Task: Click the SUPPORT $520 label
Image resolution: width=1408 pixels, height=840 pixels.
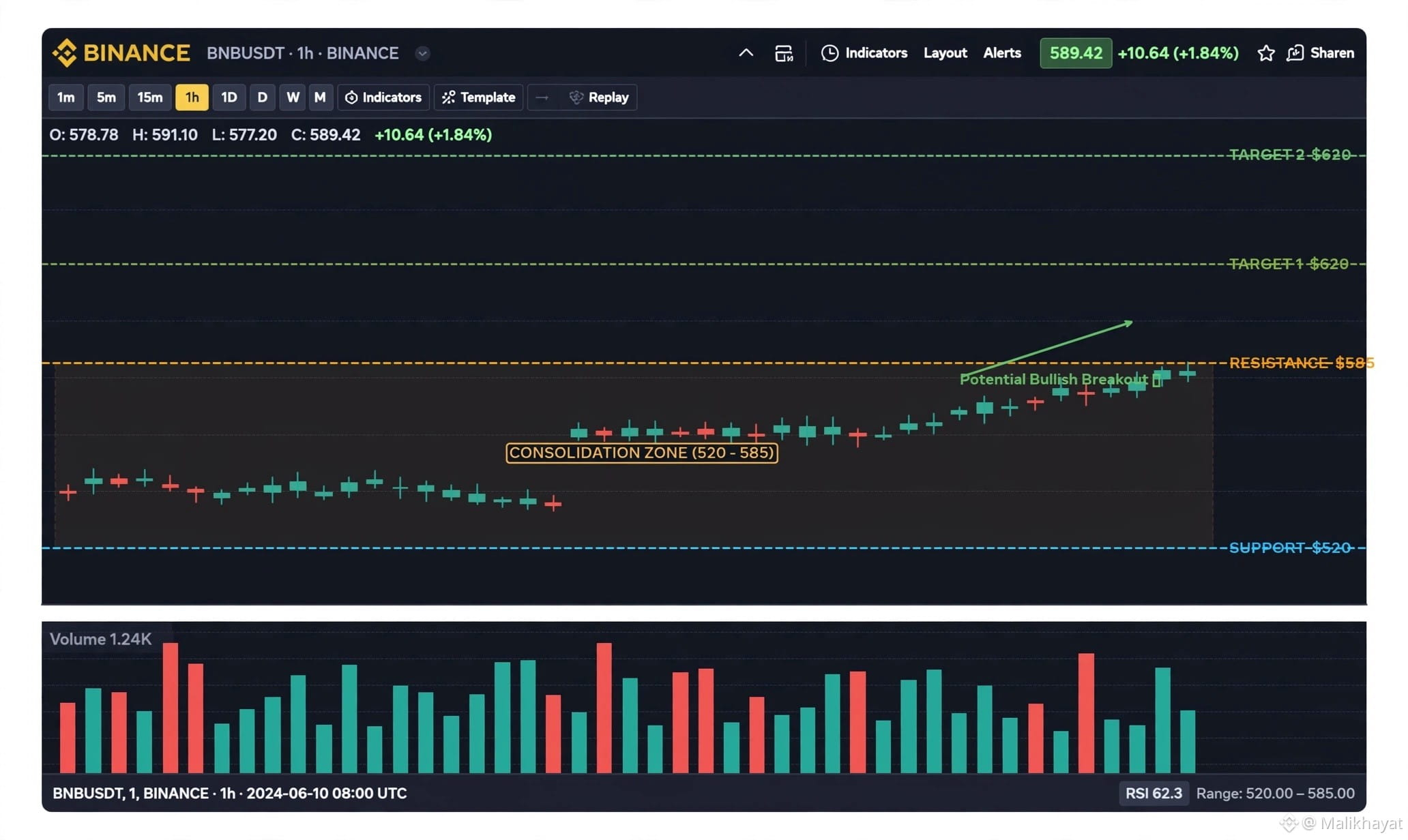Action: pyautogui.click(x=1289, y=547)
